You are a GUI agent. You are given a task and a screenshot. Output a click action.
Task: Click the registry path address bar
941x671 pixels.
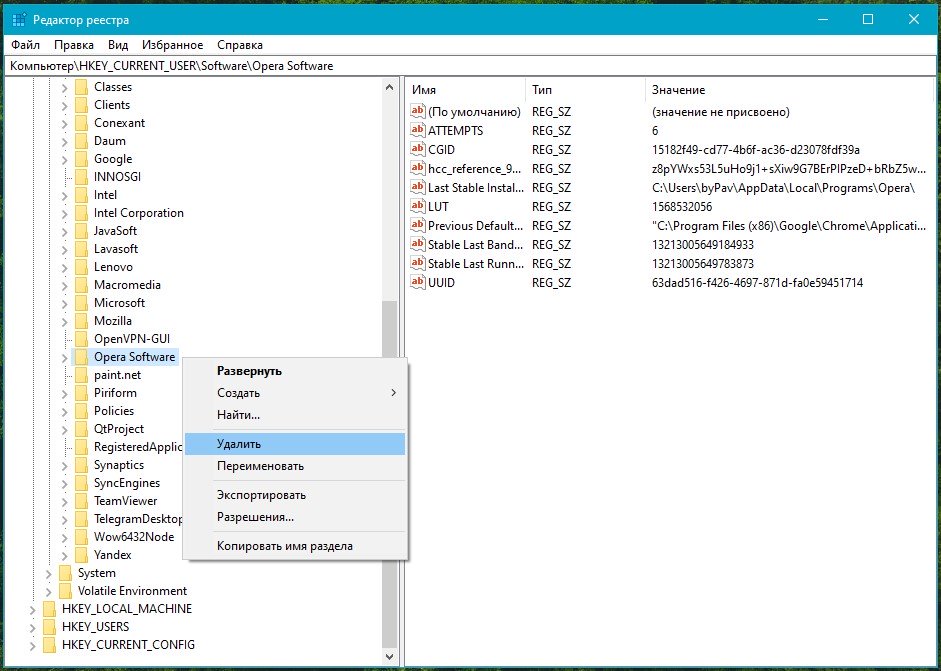(470, 66)
